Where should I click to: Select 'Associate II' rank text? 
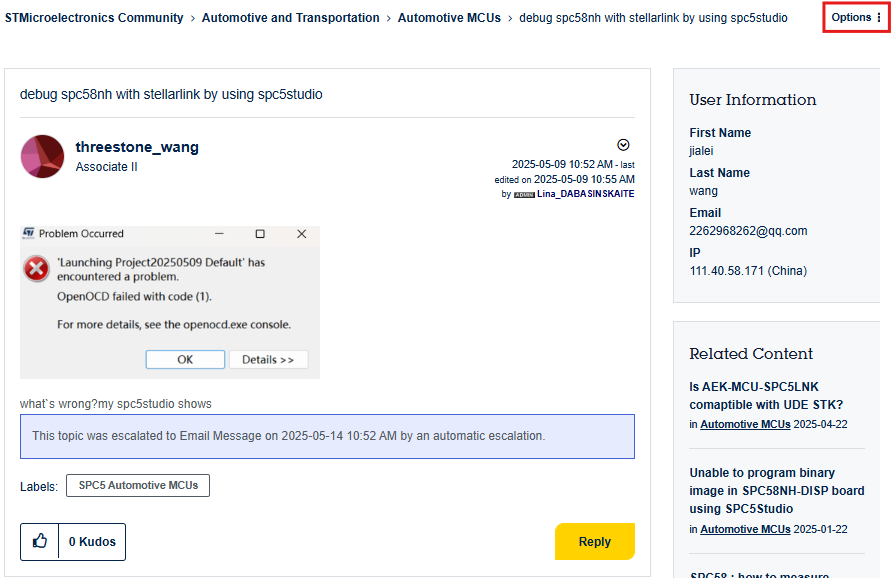(106, 167)
